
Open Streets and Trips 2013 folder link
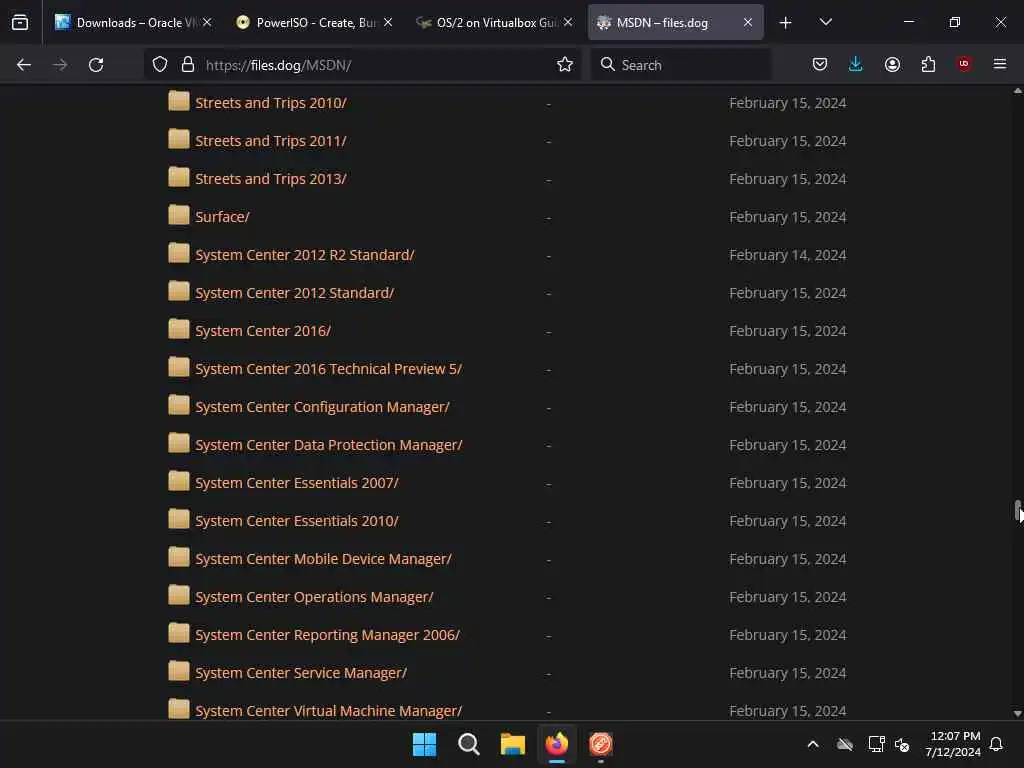pos(271,179)
